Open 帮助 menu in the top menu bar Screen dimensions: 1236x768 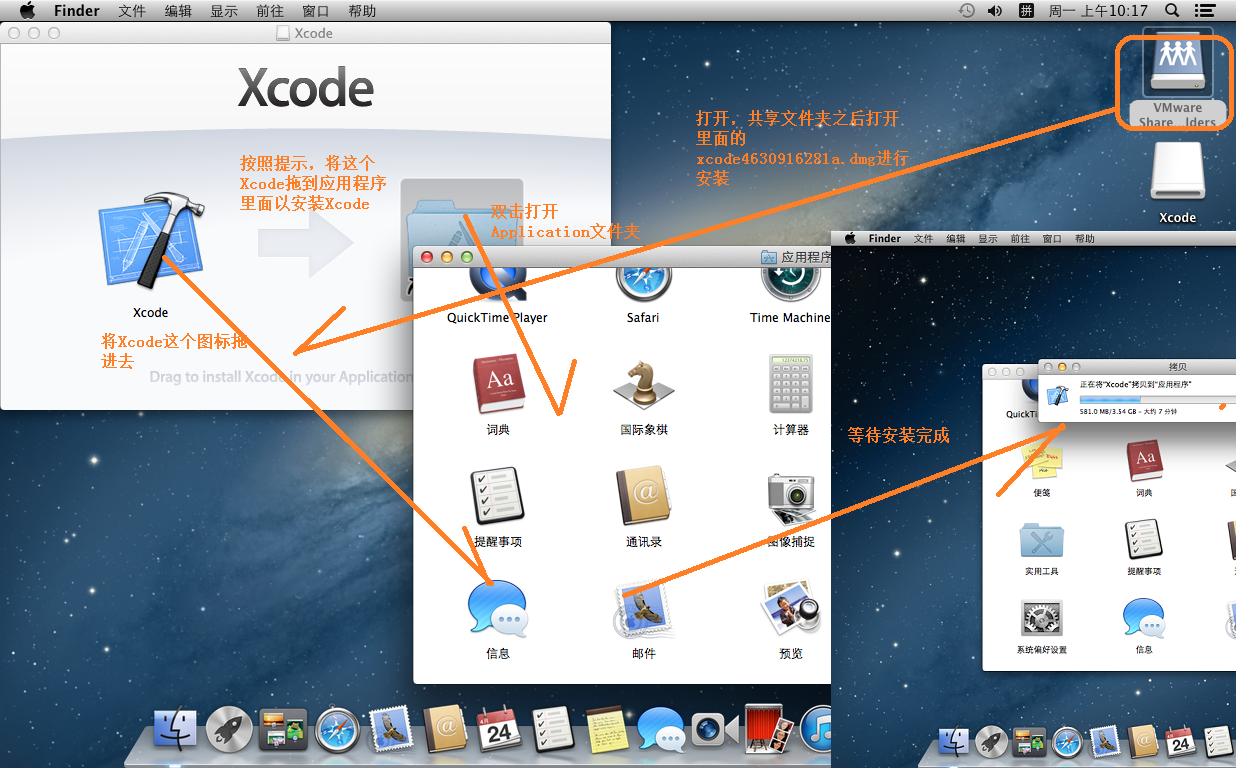(x=362, y=11)
